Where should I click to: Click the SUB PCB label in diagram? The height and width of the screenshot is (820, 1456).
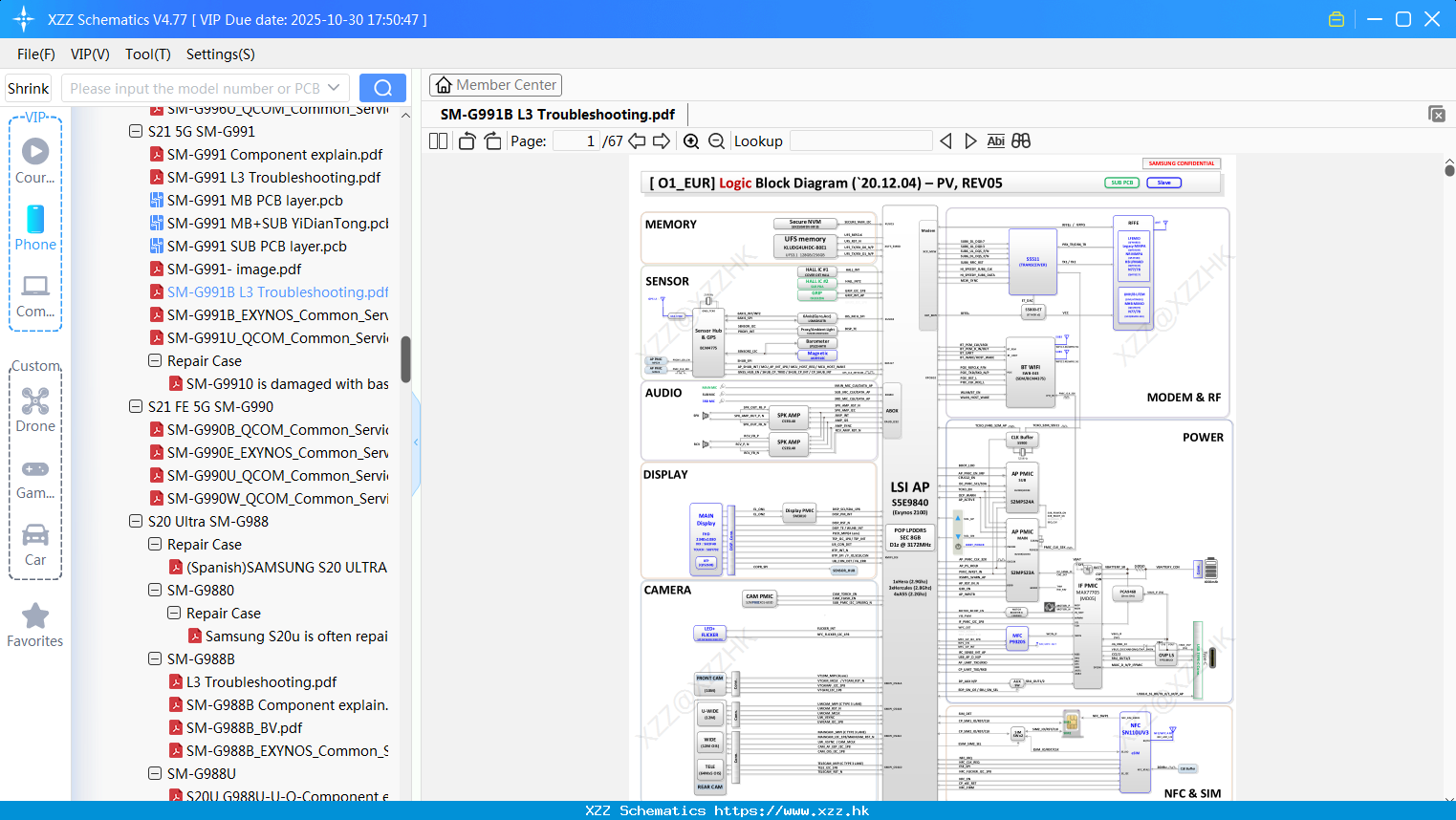(x=1122, y=183)
